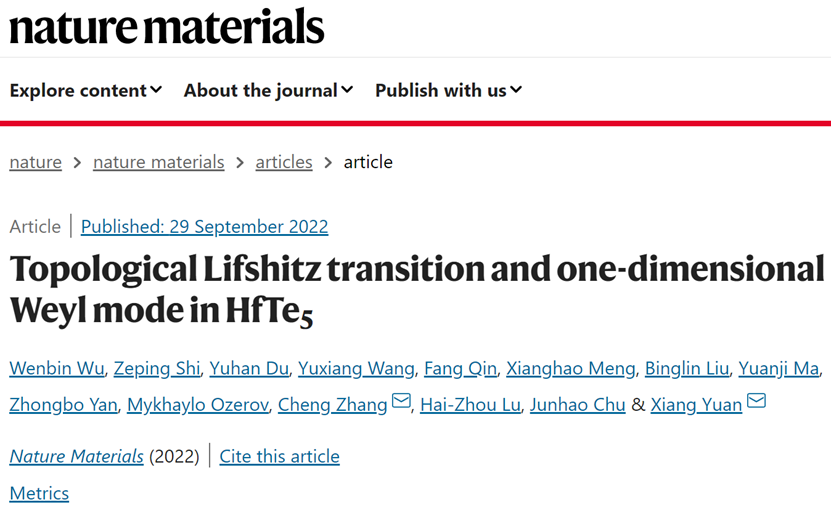Screen dimensions: 831x518
Task: Click the email envelope icon beside Xiang Yuan
Action: click(756, 403)
